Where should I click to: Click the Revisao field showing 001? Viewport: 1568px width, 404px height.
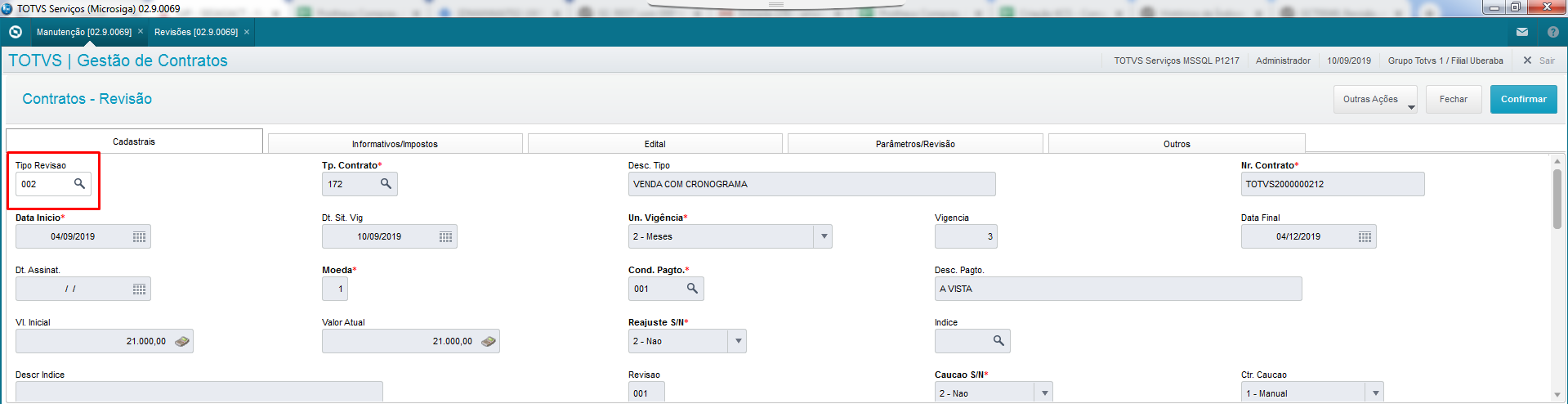point(646,392)
